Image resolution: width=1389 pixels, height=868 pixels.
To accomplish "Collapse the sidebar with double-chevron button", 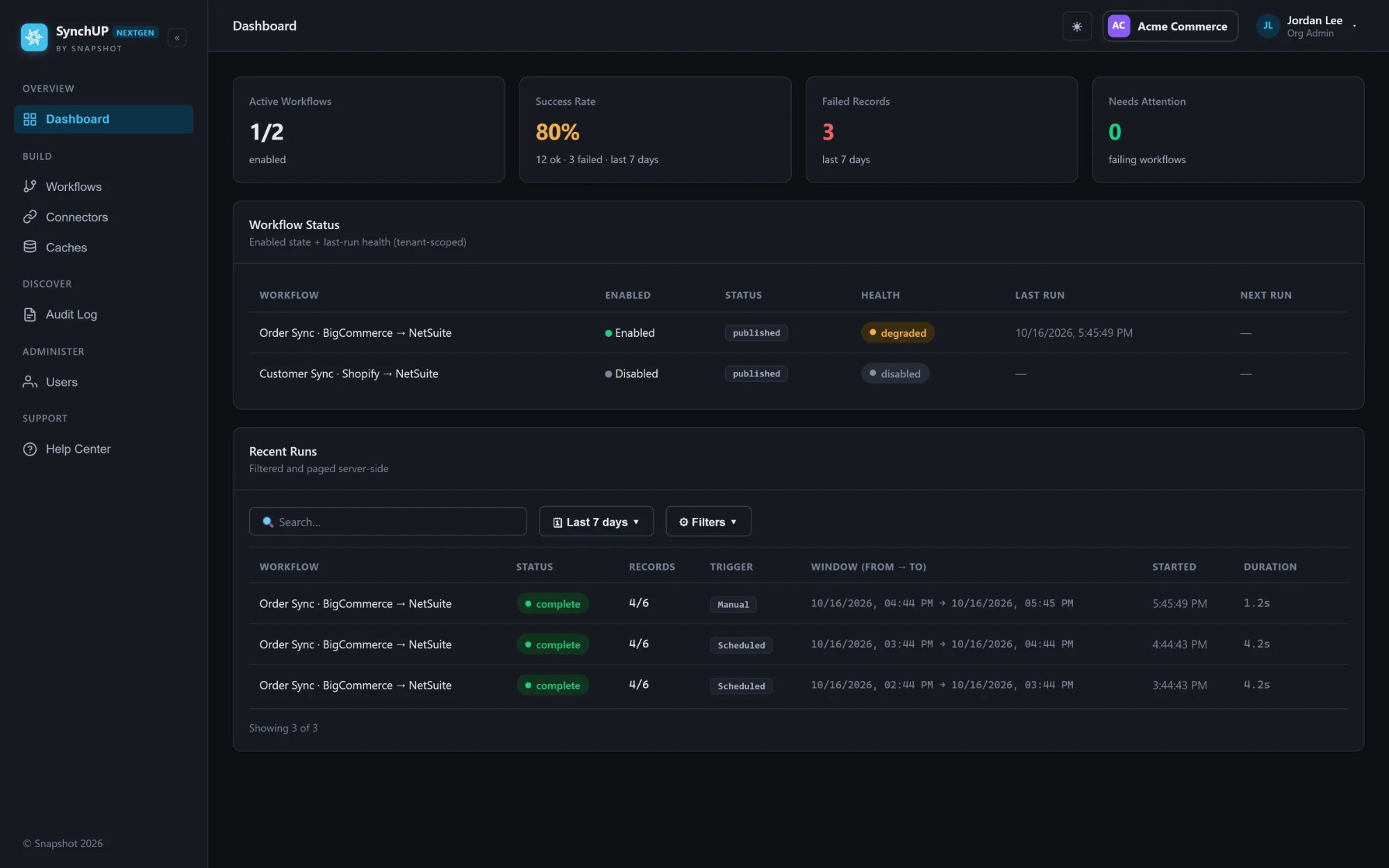I will [177, 37].
